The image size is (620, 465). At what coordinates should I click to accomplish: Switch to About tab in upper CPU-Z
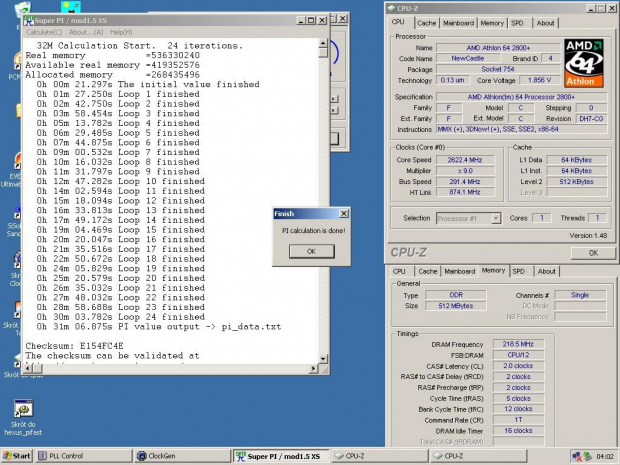[x=545, y=23]
